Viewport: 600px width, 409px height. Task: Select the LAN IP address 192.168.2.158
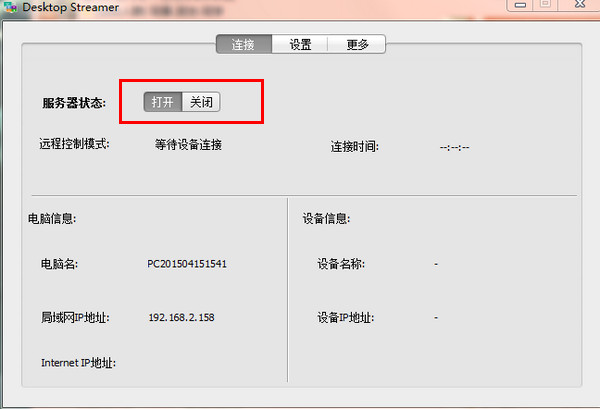pos(181,317)
